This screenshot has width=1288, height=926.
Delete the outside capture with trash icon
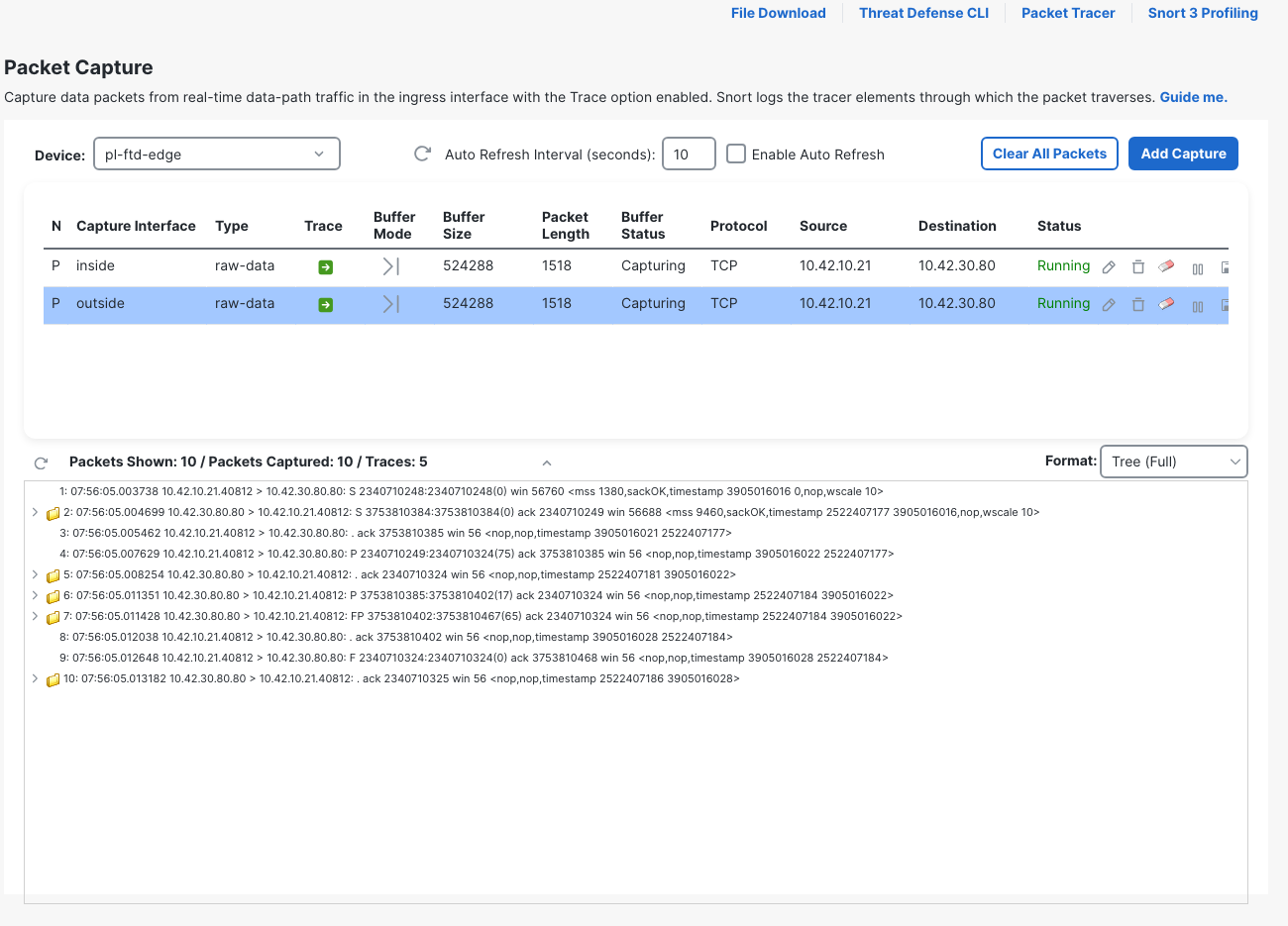point(1138,304)
